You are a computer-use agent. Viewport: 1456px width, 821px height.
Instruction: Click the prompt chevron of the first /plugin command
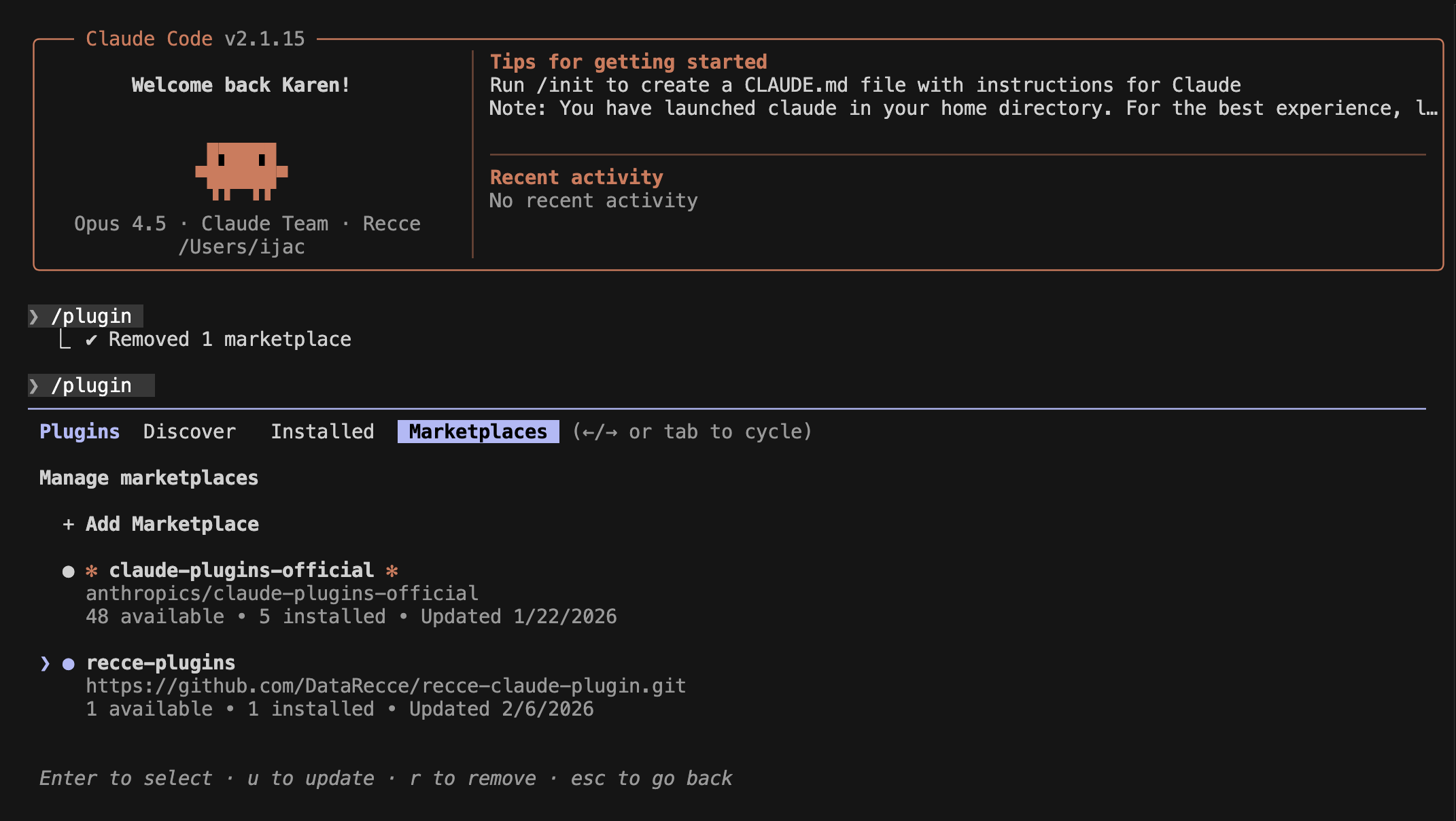34,317
